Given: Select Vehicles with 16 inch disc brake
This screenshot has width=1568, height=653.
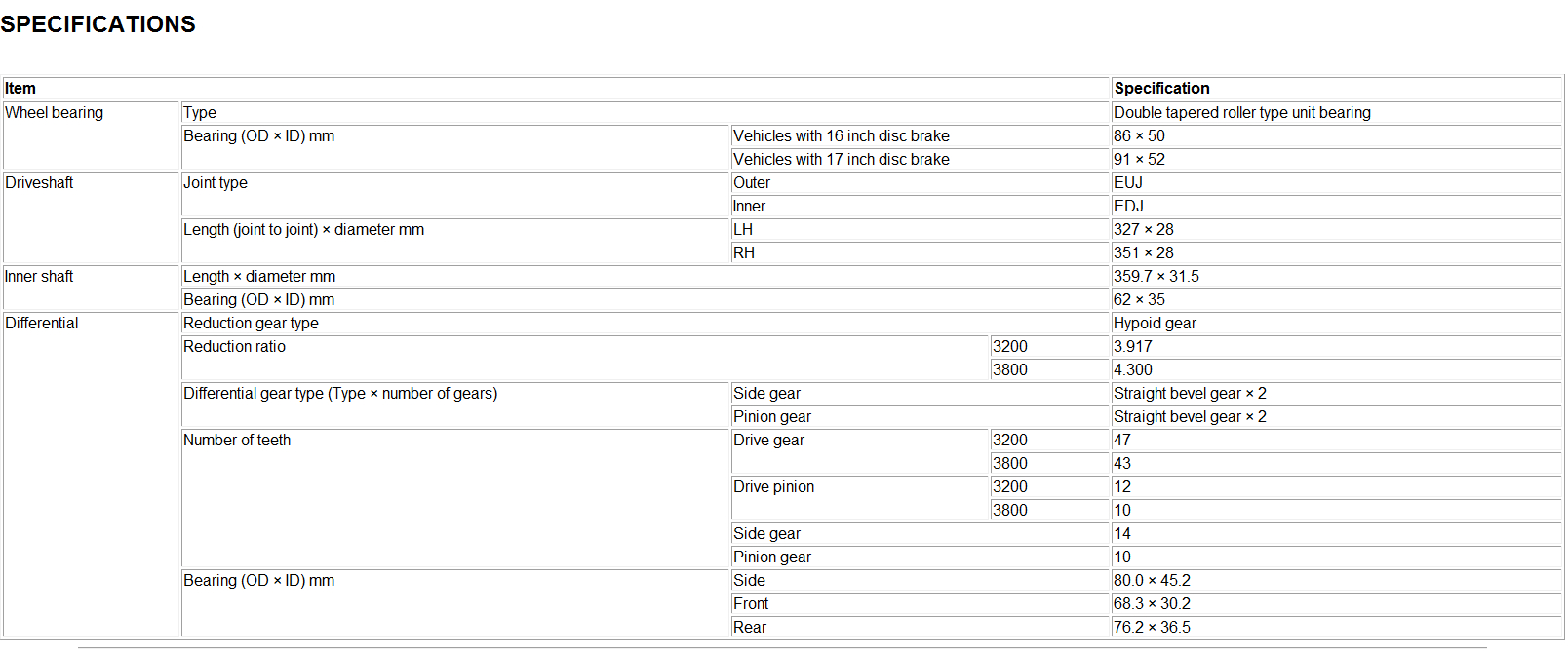Looking at the screenshot, I should pyautogui.click(x=841, y=136).
